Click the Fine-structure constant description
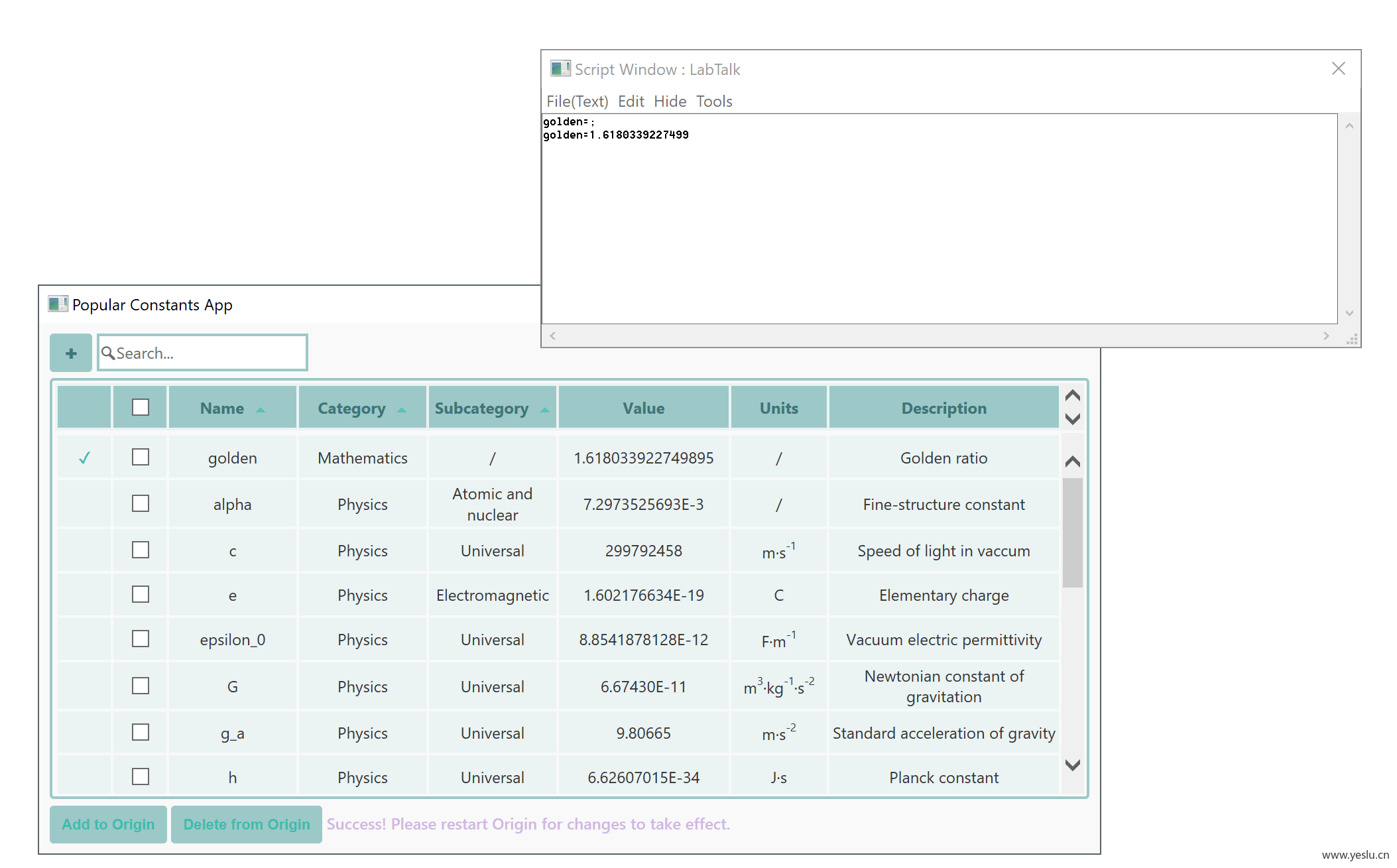The width and height of the screenshot is (1397, 868). 944,505
